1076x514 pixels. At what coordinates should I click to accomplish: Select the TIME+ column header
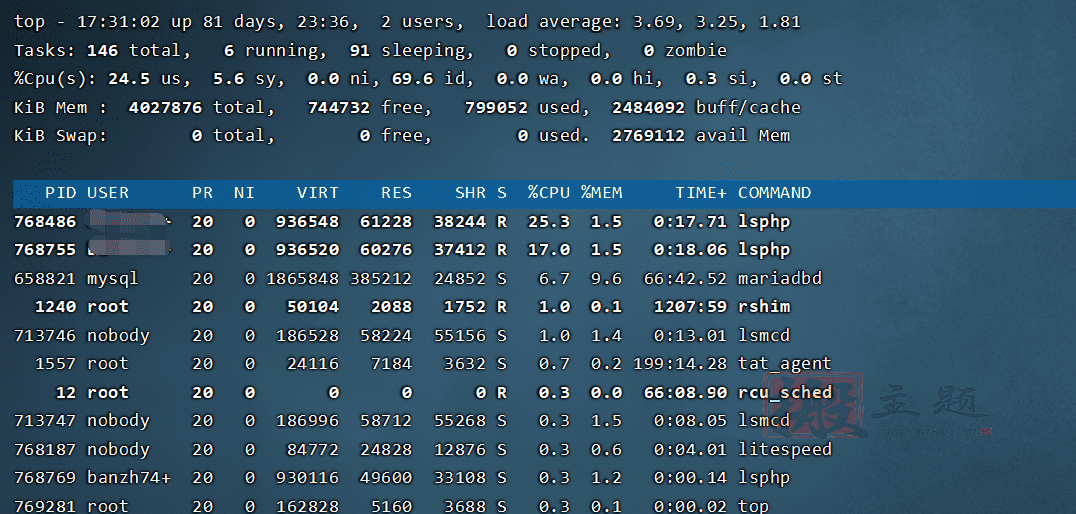click(701, 194)
